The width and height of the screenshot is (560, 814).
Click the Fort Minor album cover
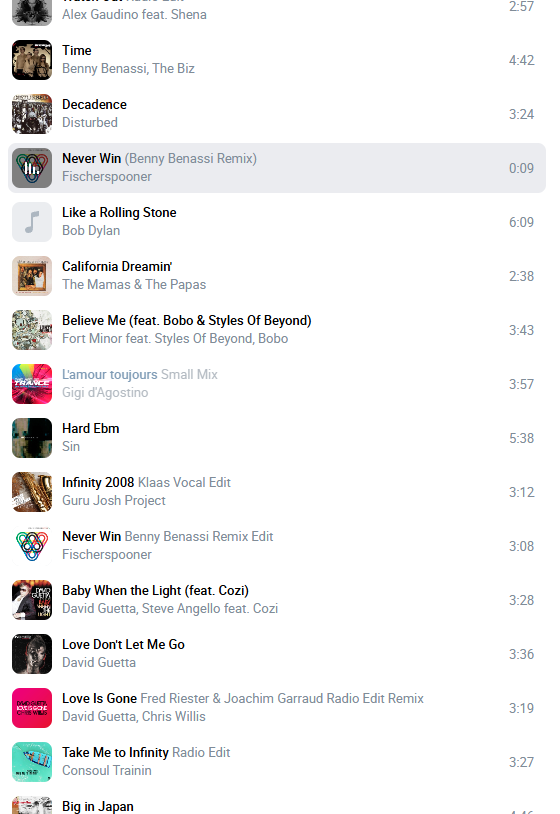[x=32, y=330]
